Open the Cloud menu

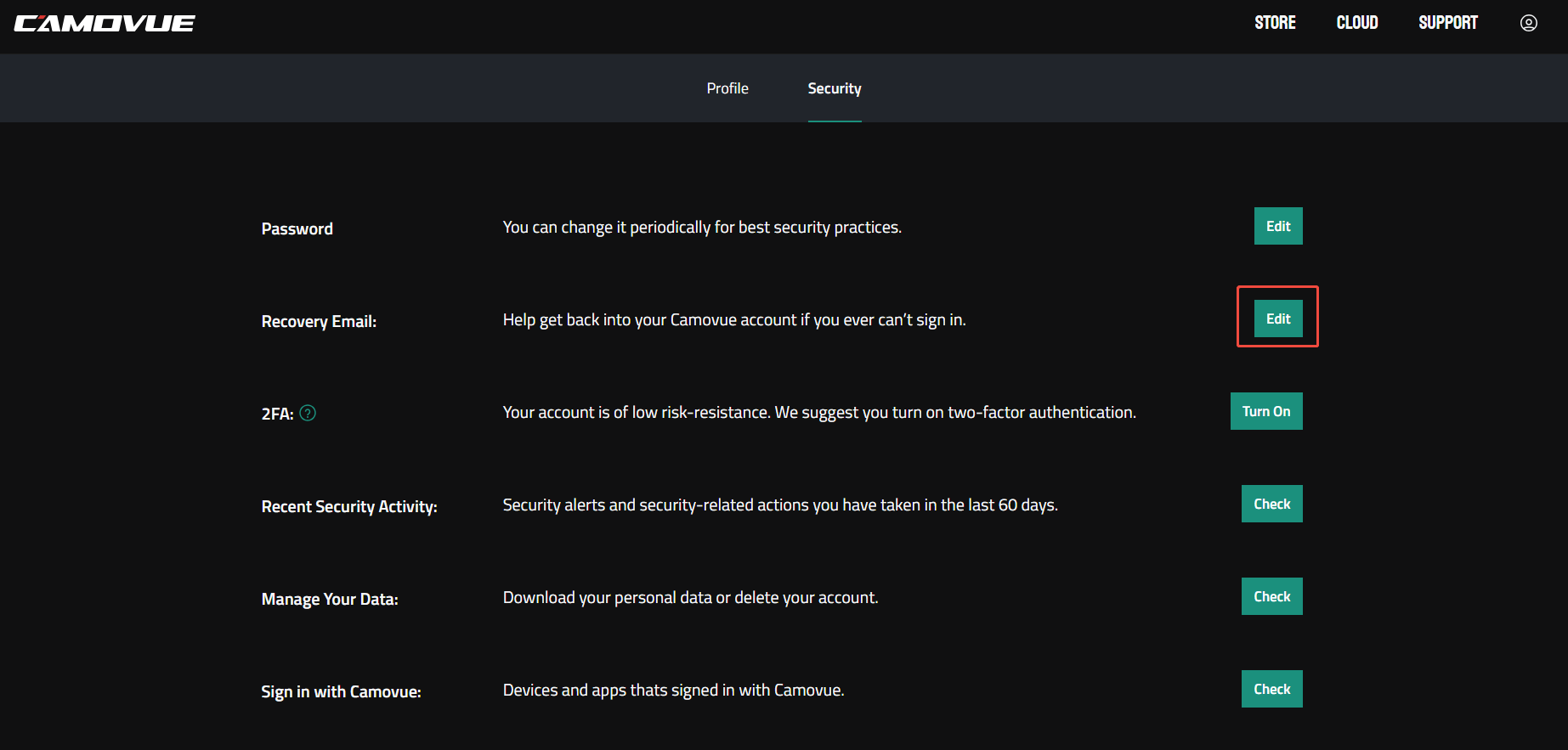pos(1357,23)
